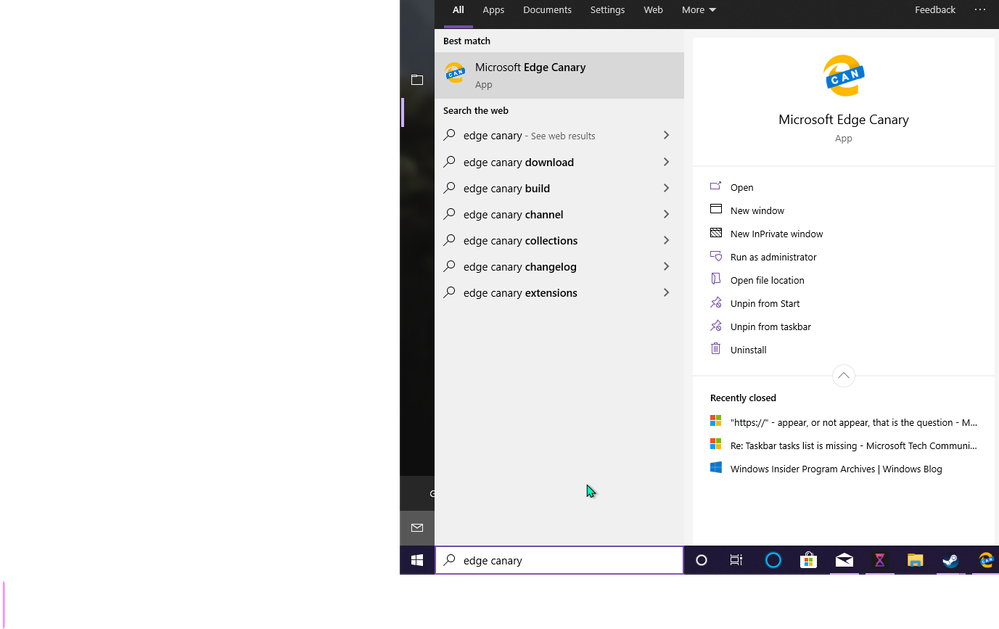The image size is (999, 629).
Task: Switch to the Documents search tab
Action: (547, 10)
